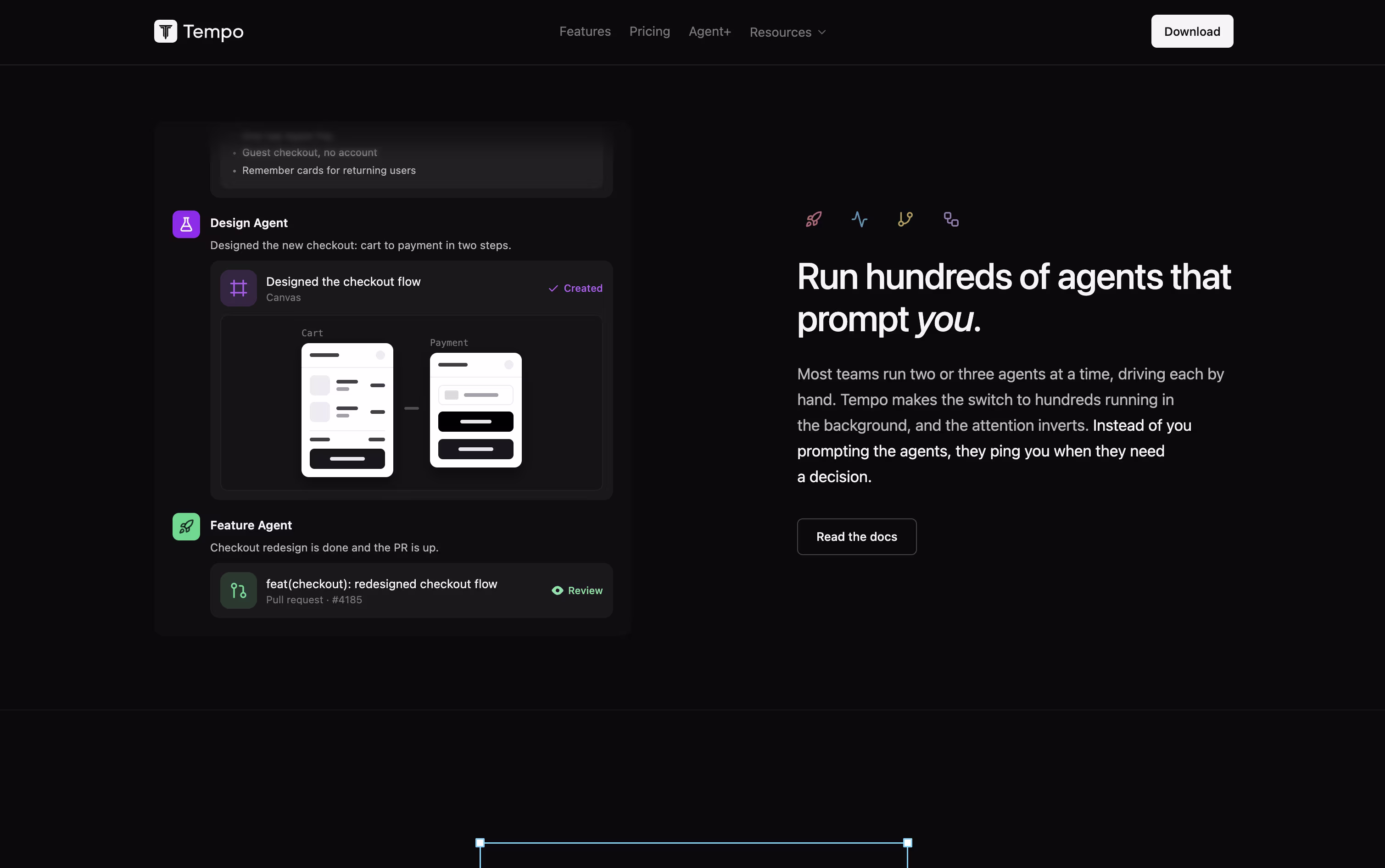1385x868 pixels.
Task: Click the pull request icon
Action: (238, 590)
